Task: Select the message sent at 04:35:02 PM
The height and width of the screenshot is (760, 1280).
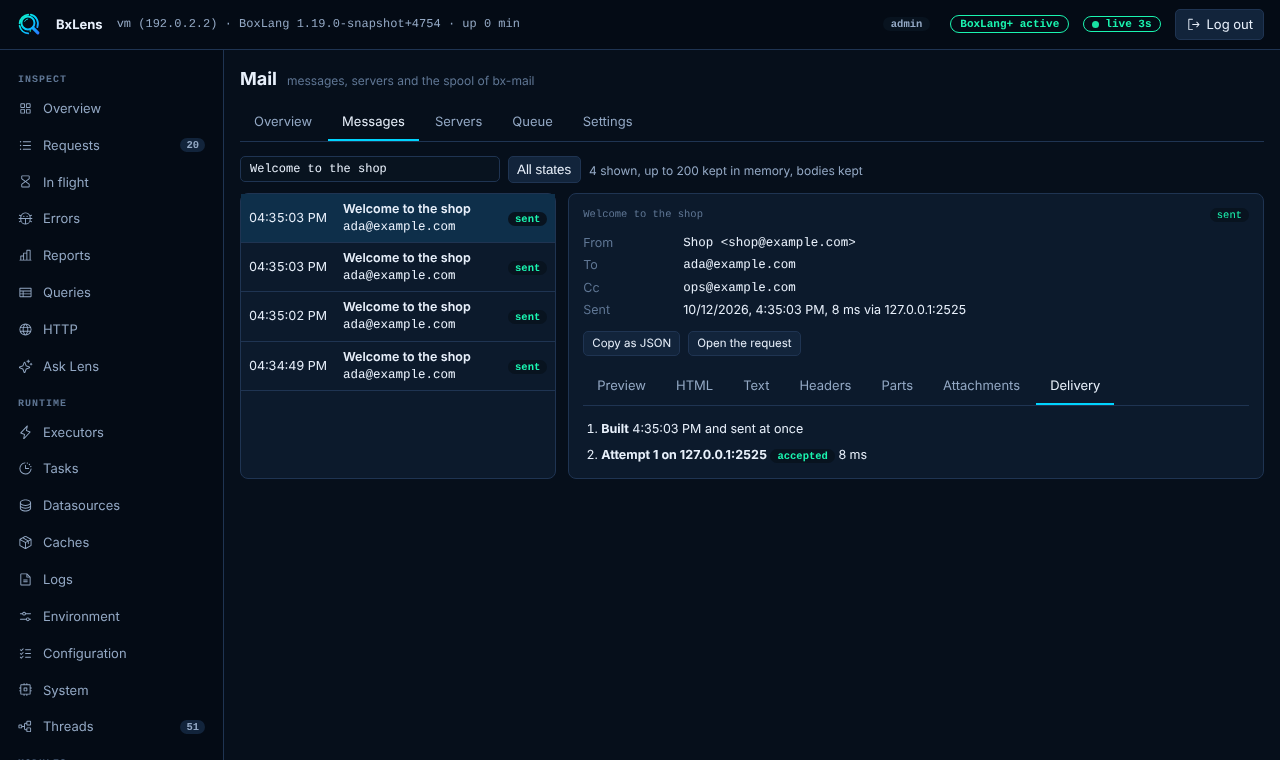Action: click(398, 316)
